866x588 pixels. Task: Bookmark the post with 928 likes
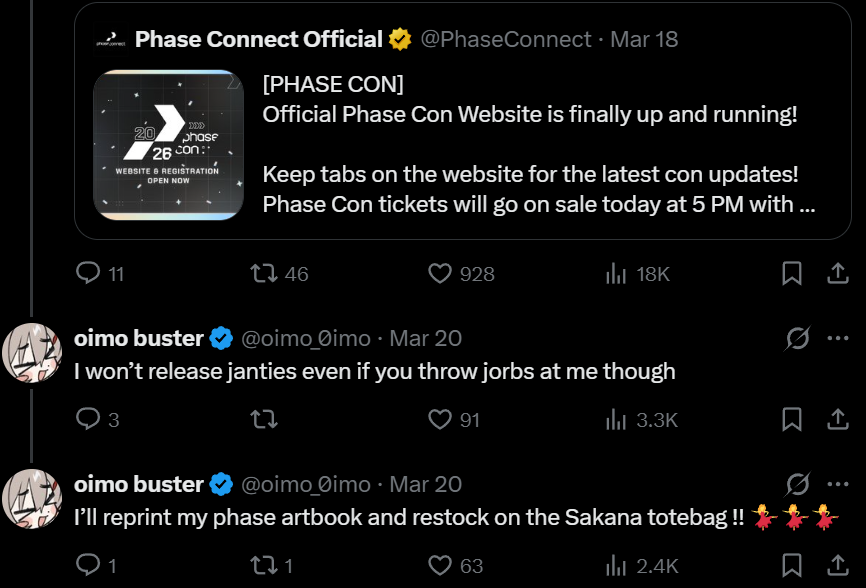[791, 273]
